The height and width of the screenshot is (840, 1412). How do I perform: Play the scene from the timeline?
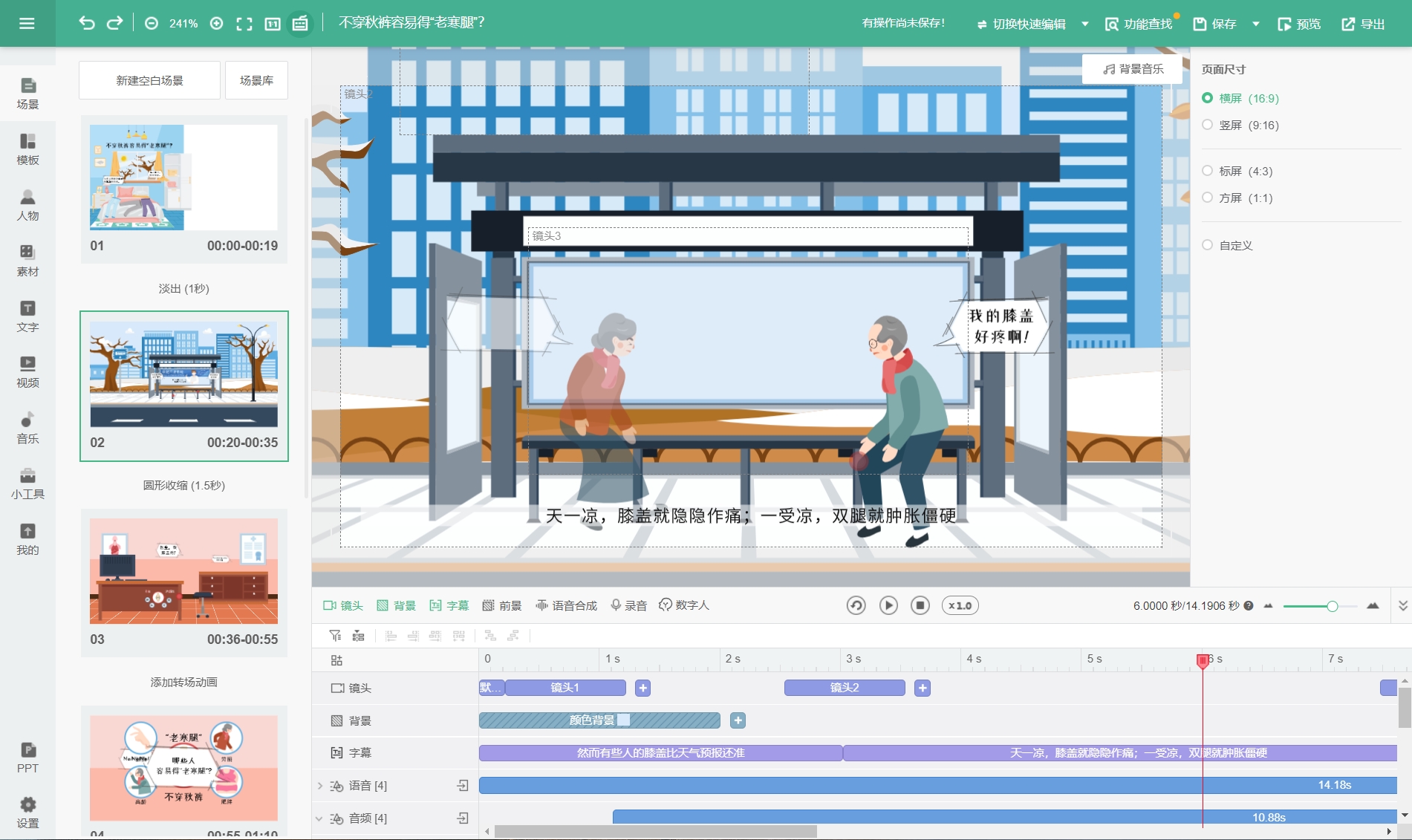point(888,605)
